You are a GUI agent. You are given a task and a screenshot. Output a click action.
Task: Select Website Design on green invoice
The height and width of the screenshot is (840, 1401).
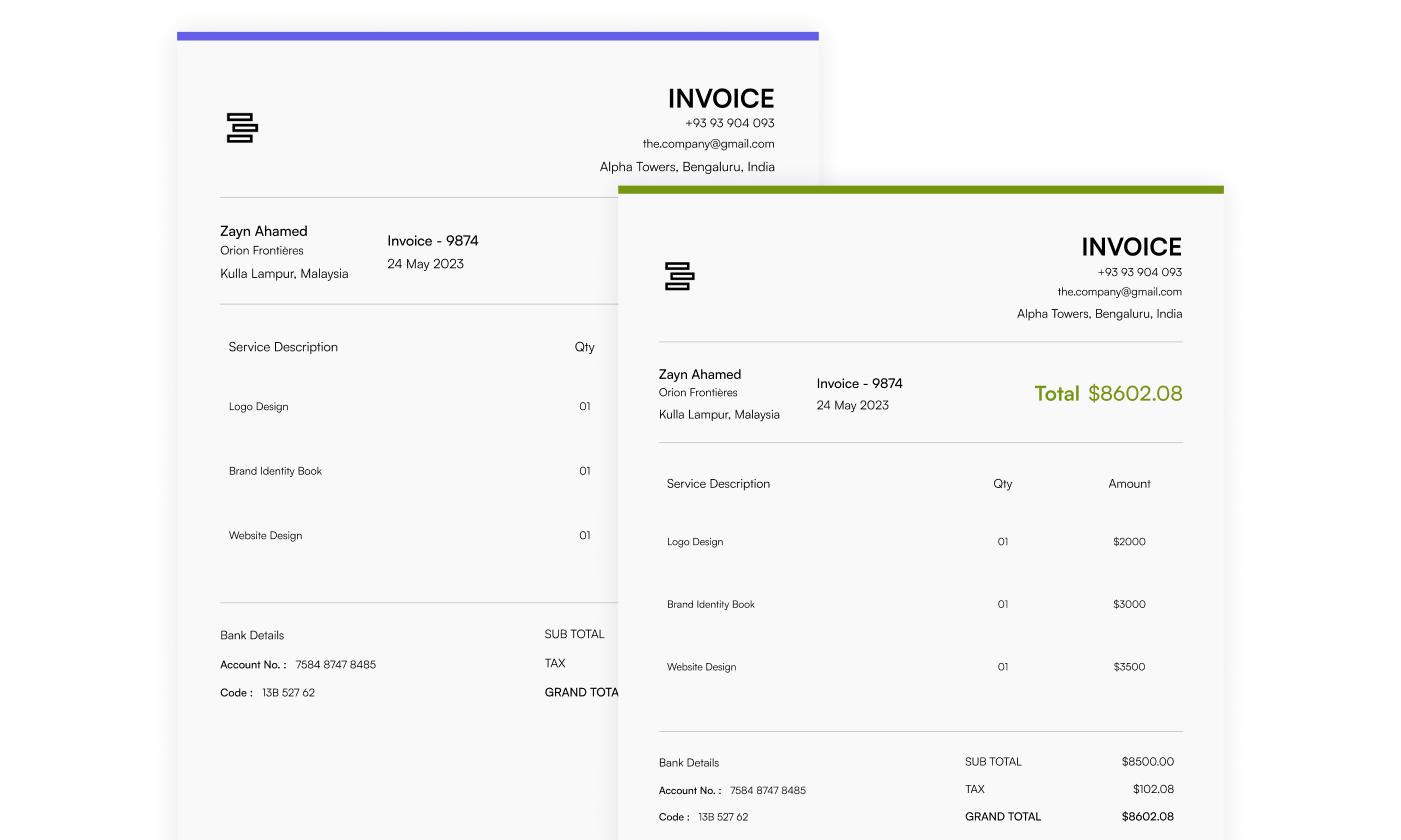[701, 667]
